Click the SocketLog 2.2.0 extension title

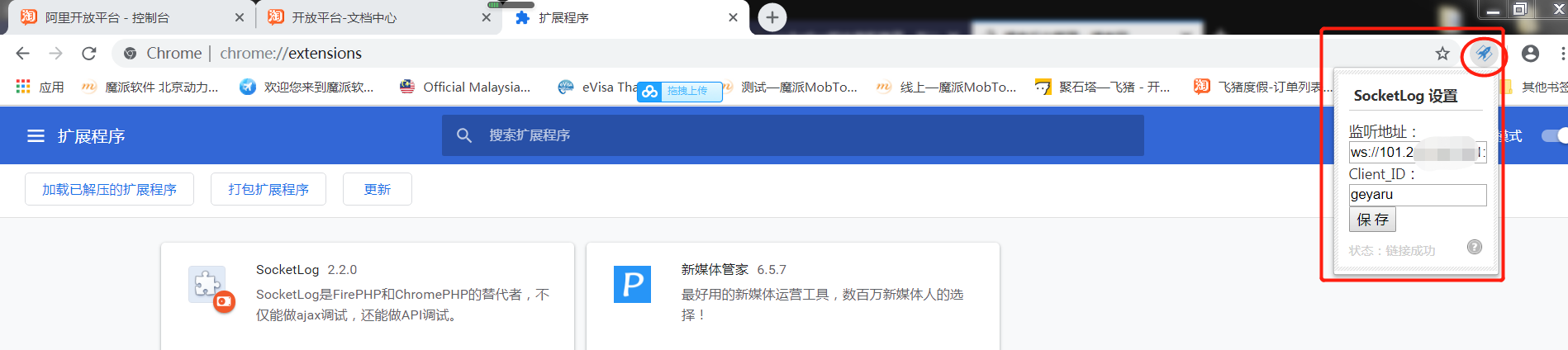(x=306, y=270)
